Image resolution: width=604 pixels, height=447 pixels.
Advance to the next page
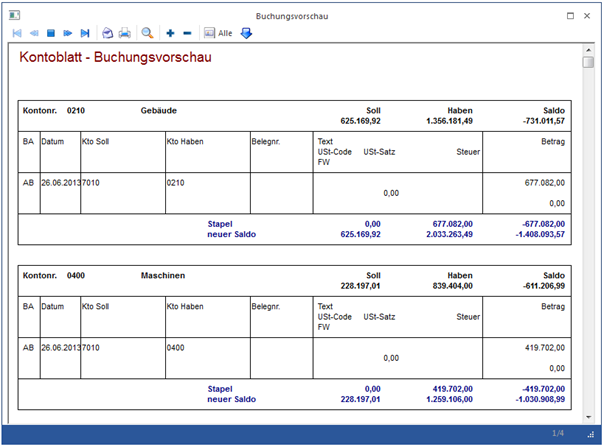(x=68, y=33)
